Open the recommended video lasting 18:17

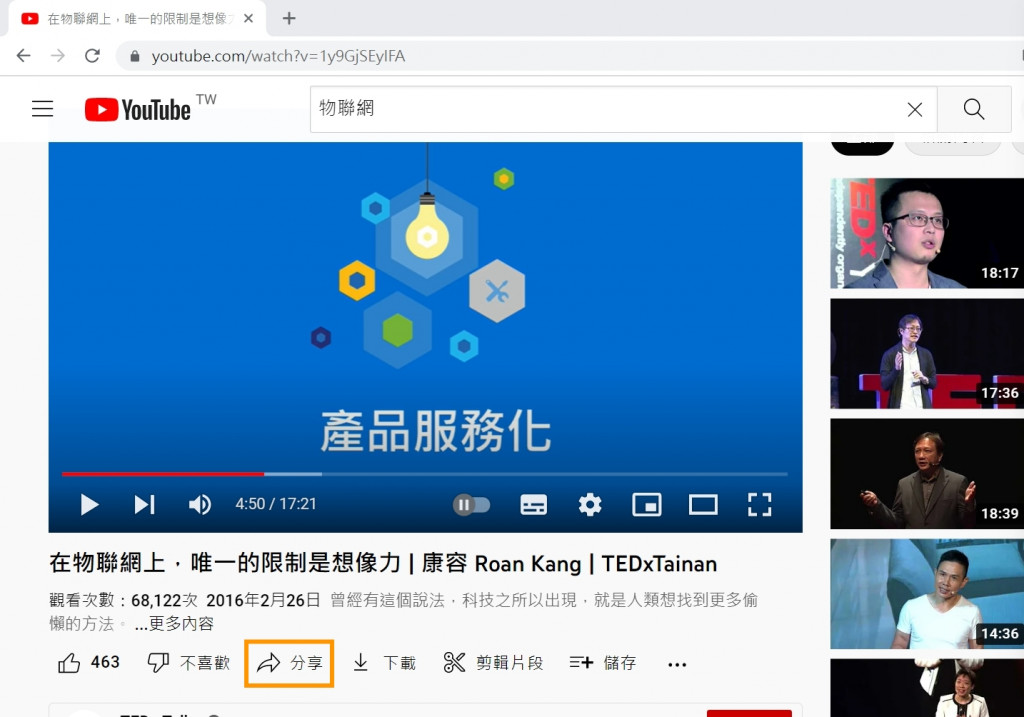point(927,233)
